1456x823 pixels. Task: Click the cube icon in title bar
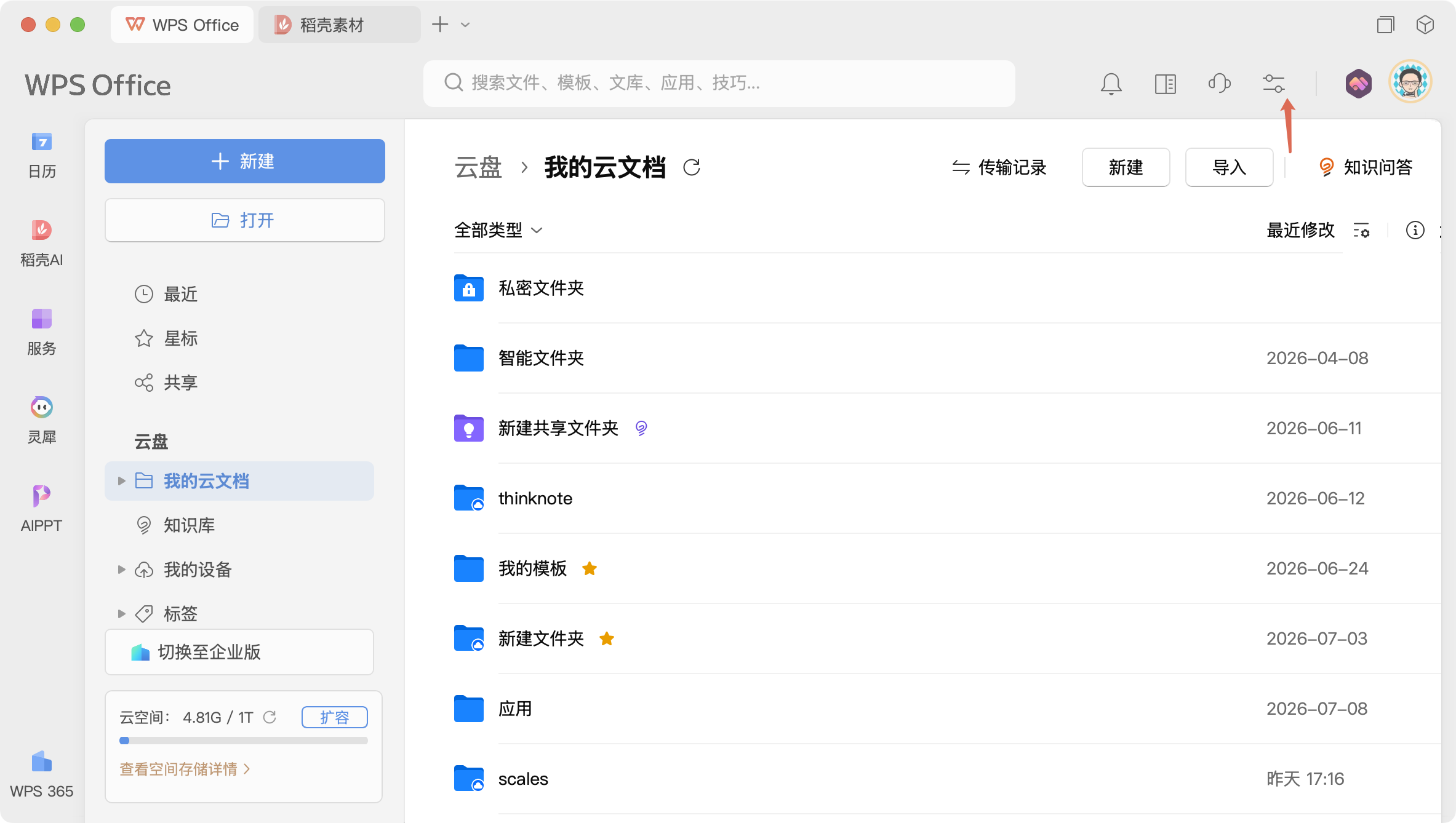(1425, 25)
